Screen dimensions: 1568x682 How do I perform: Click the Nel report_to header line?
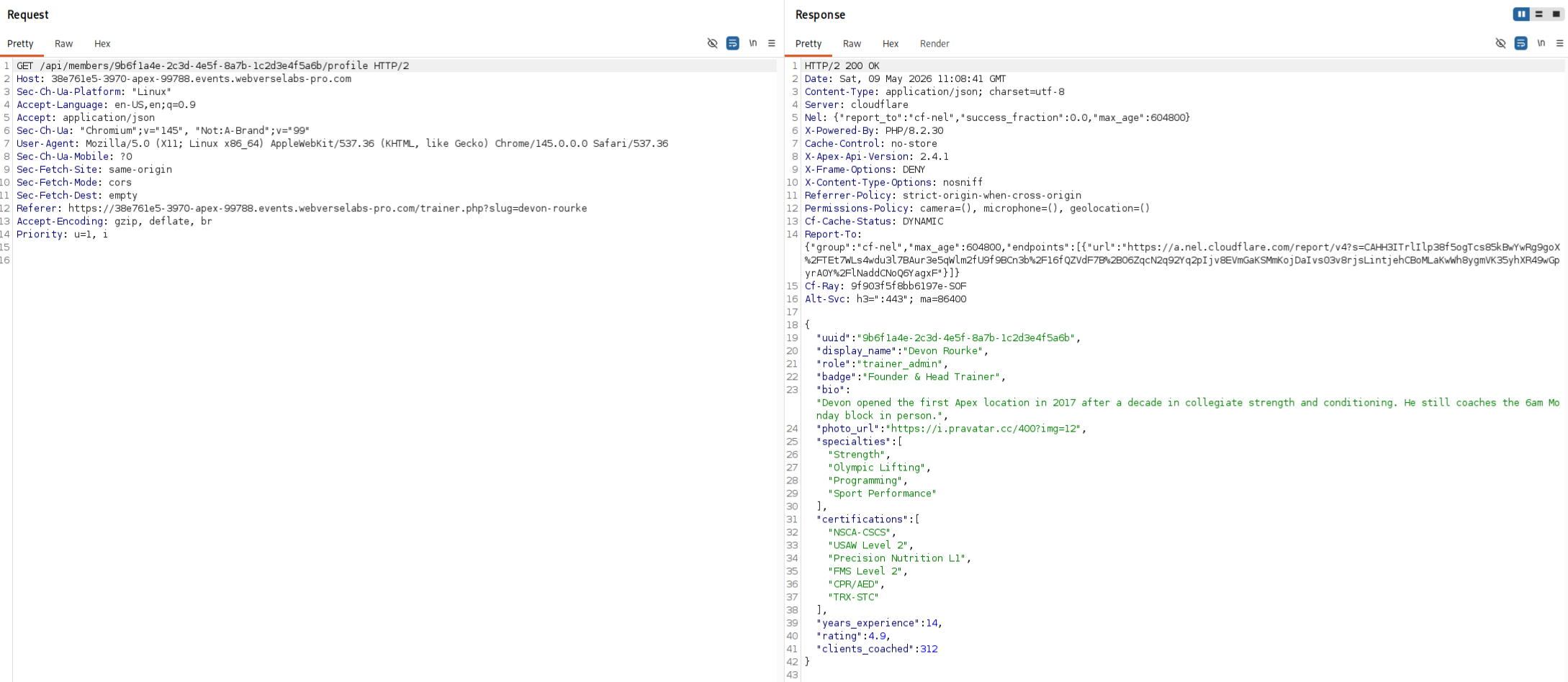[997, 117]
